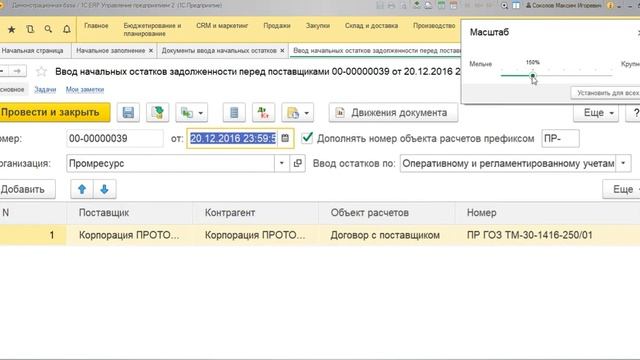This screenshot has width=640, height=360.
Task: Open the attached files icon dropdown
Action: (298, 113)
